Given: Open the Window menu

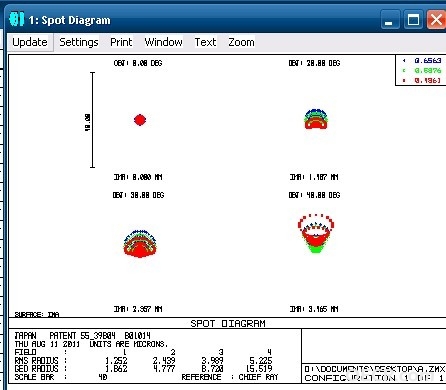Looking at the screenshot, I should 163,42.
